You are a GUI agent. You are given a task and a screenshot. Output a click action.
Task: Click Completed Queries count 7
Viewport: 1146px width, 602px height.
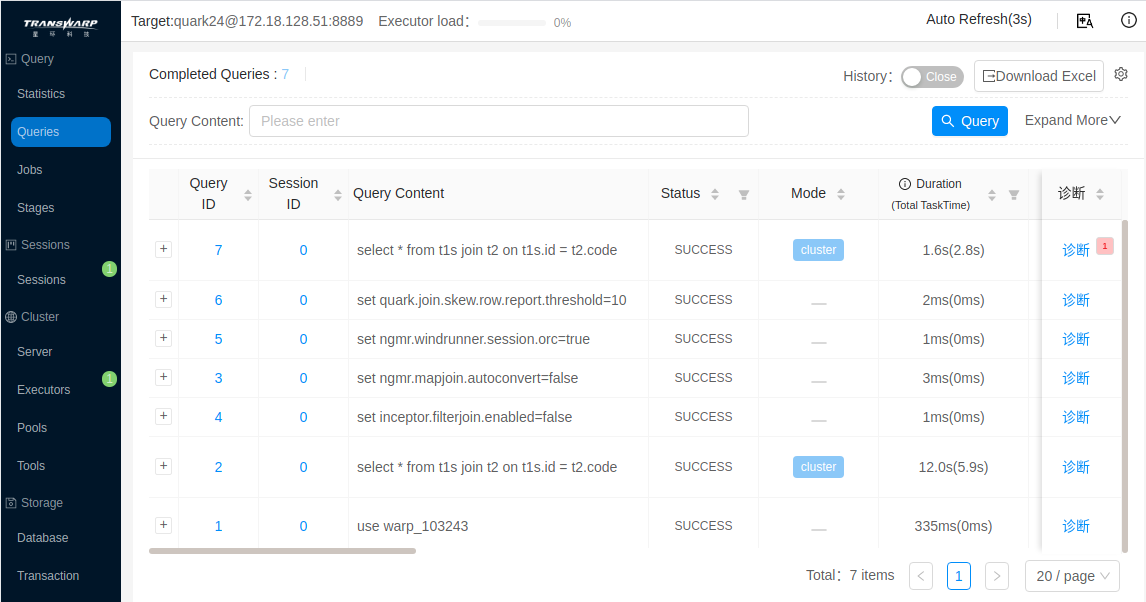[x=285, y=75]
